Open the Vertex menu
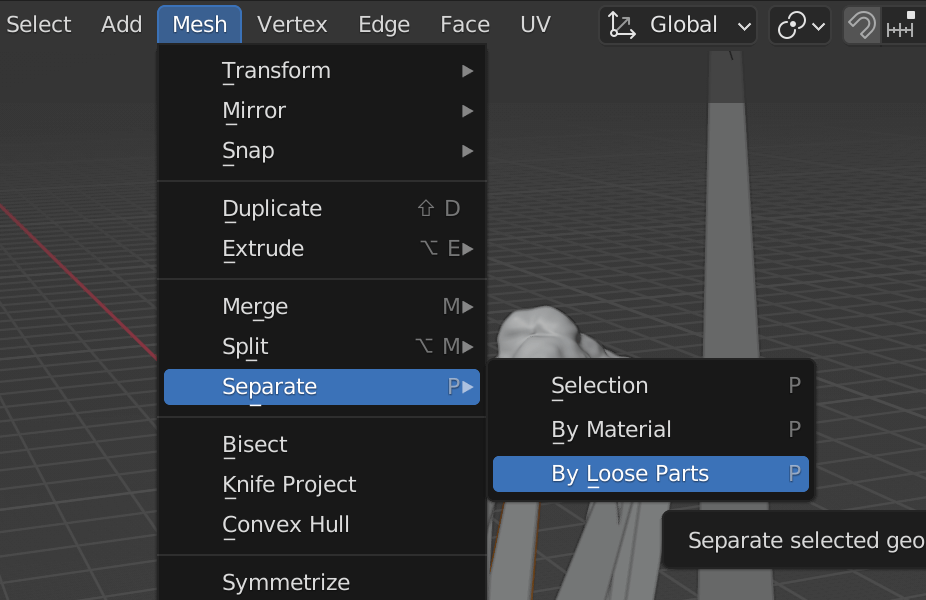 click(292, 25)
